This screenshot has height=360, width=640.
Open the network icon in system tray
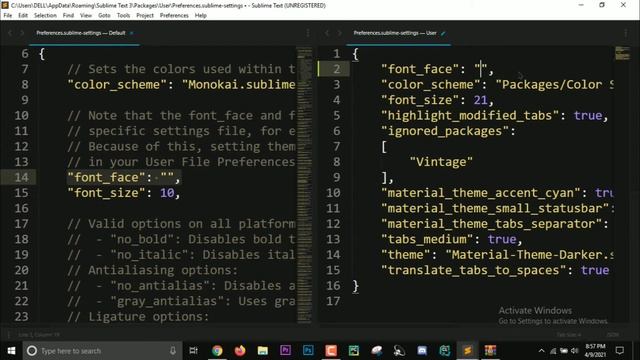pyautogui.click(x=553, y=351)
